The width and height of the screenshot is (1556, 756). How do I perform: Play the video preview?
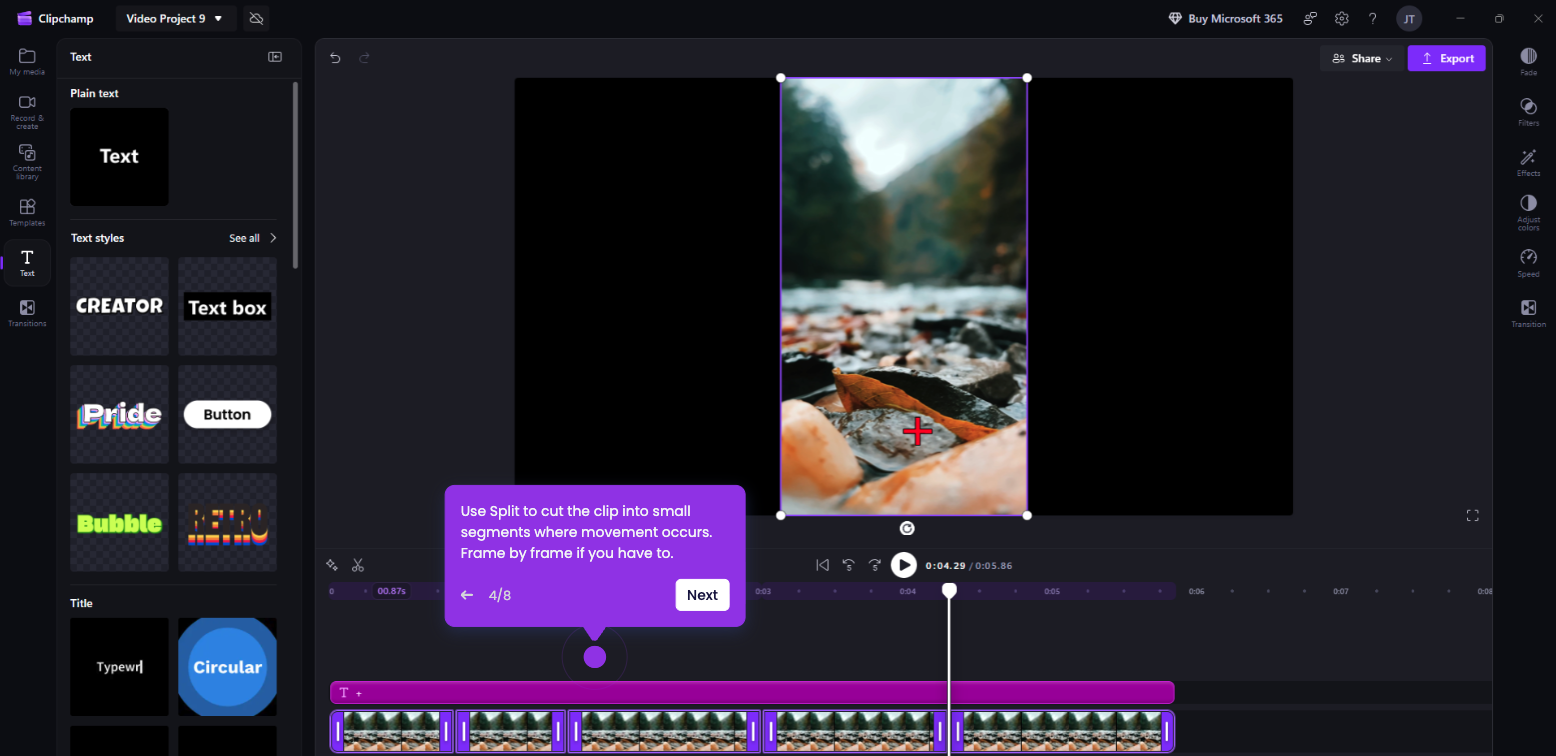tap(904, 565)
